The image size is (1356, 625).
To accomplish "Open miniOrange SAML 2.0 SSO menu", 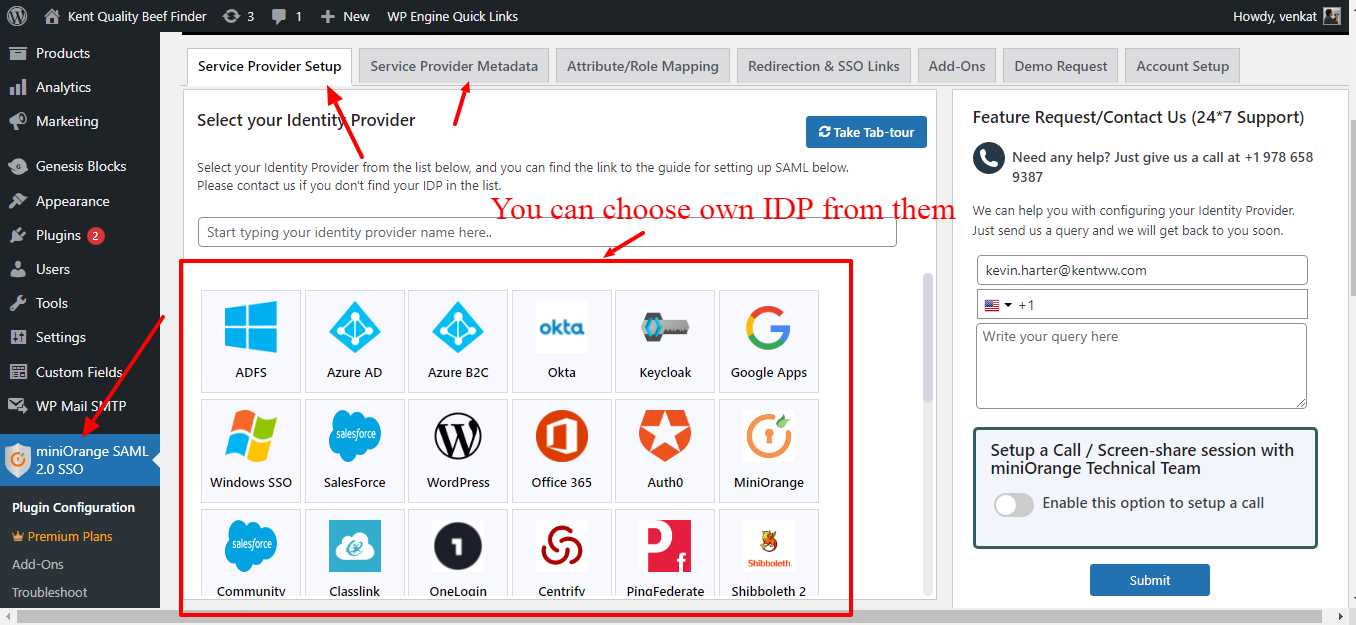I will [x=80, y=460].
